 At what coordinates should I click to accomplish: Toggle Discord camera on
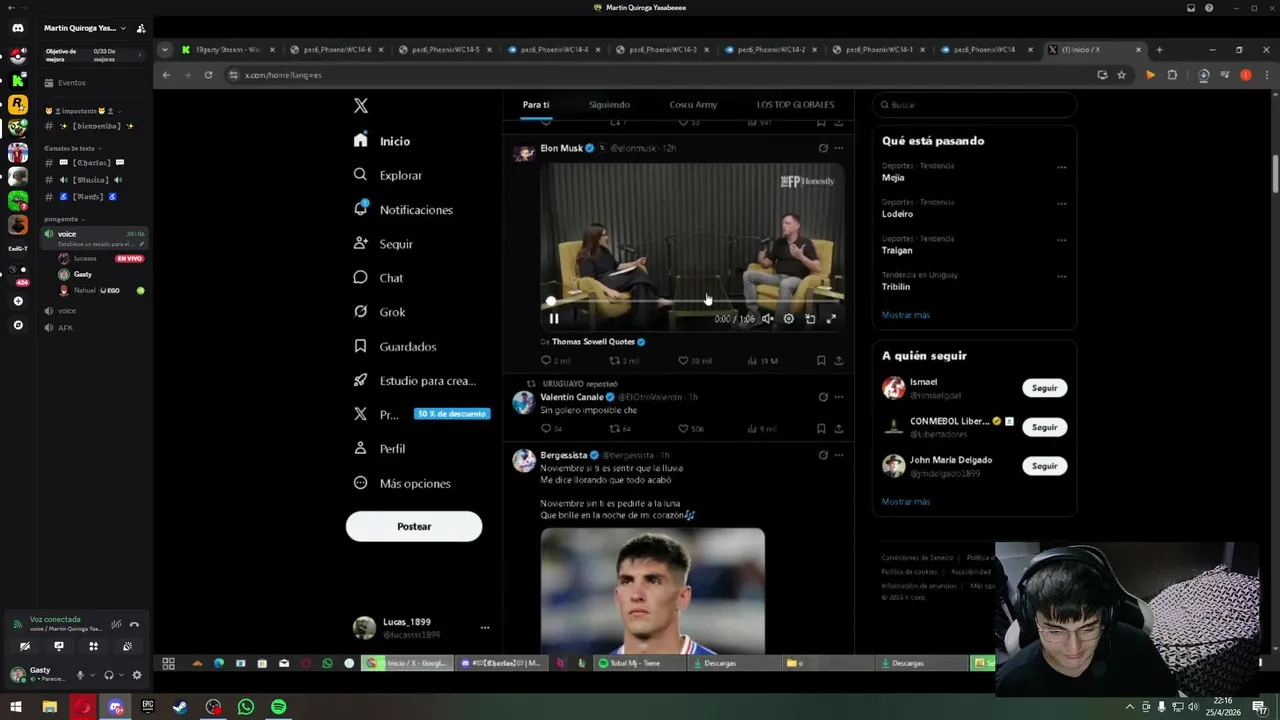(x=24, y=646)
